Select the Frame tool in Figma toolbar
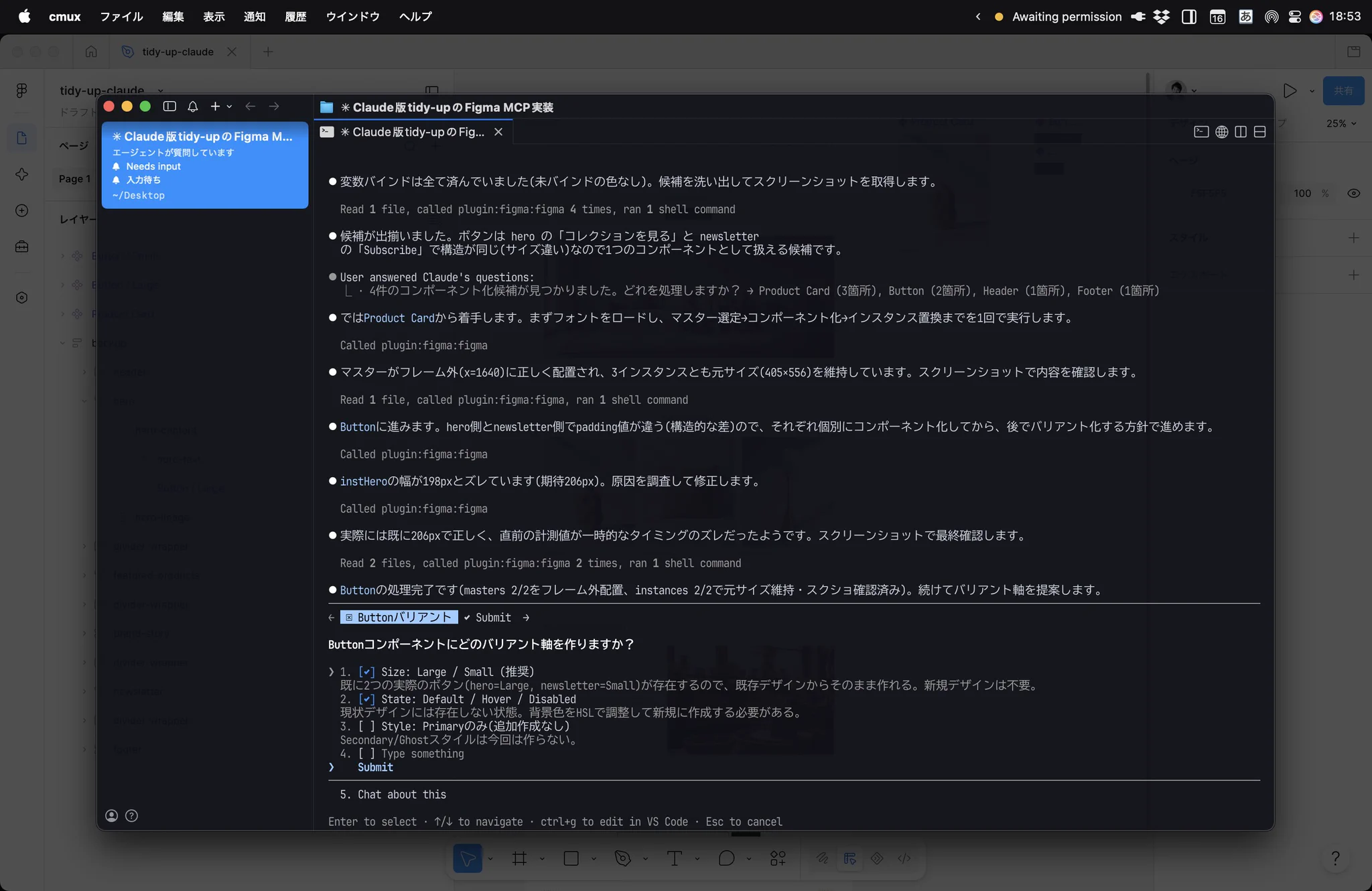 click(x=519, y=858)
